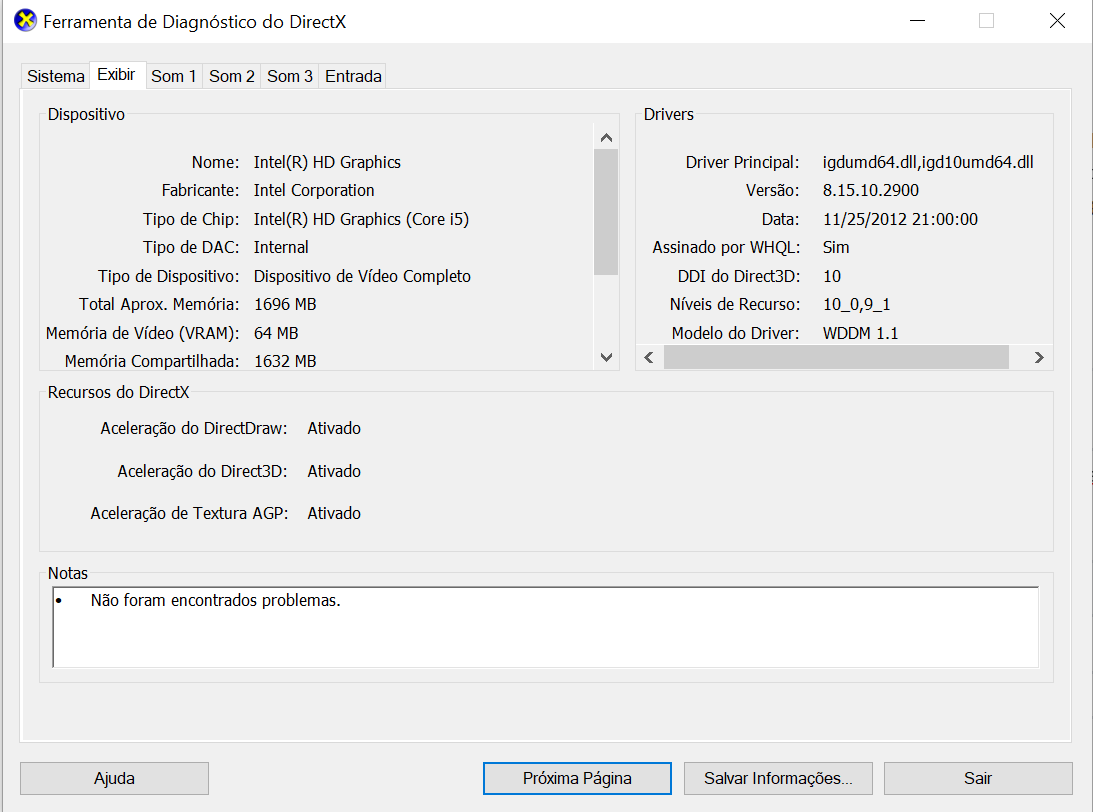1093x812 pixels.
Task: Select the Exibir tab
Action: pos(116,75)
